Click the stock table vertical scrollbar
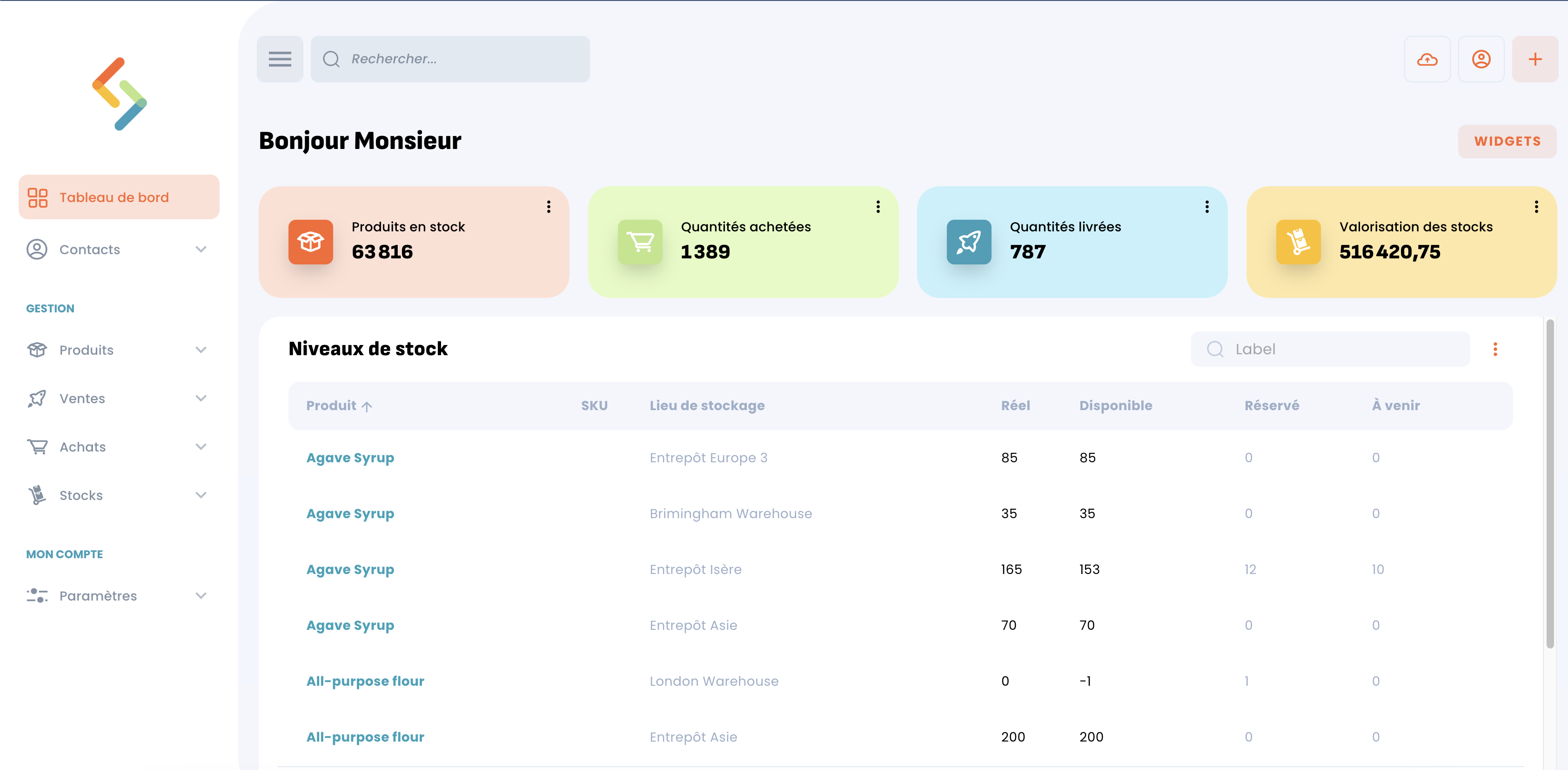 (1550, 484)
